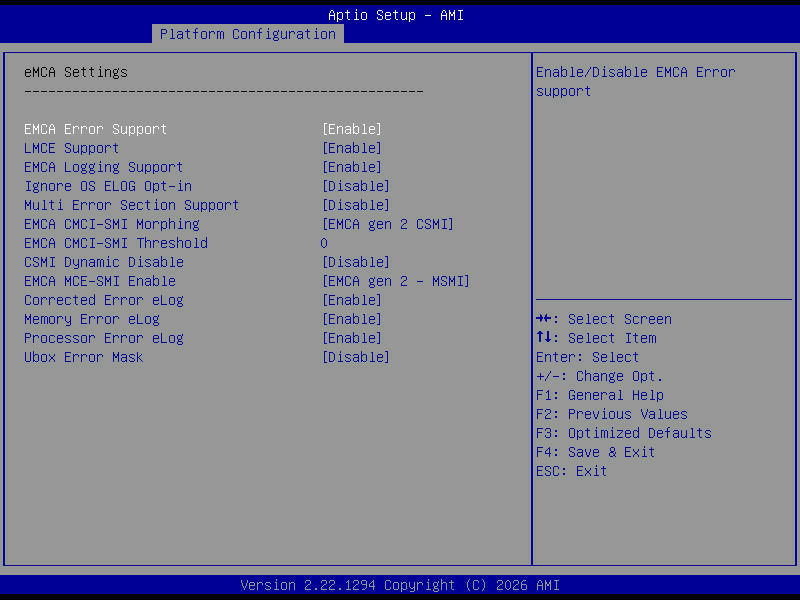The height and width of the screenshot is (600, 800).
Task: Select the Corrected Error eLog setting
Action: click(x=104, y=300)
